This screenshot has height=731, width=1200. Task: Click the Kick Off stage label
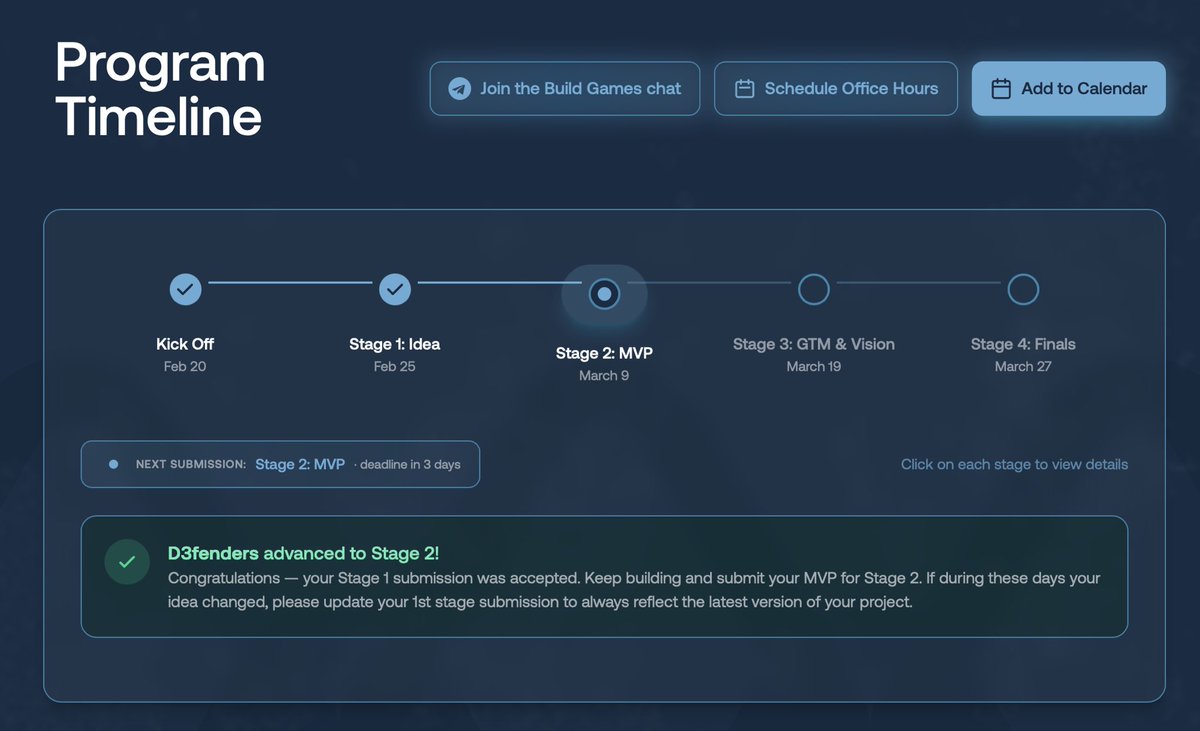pos(185,344)
